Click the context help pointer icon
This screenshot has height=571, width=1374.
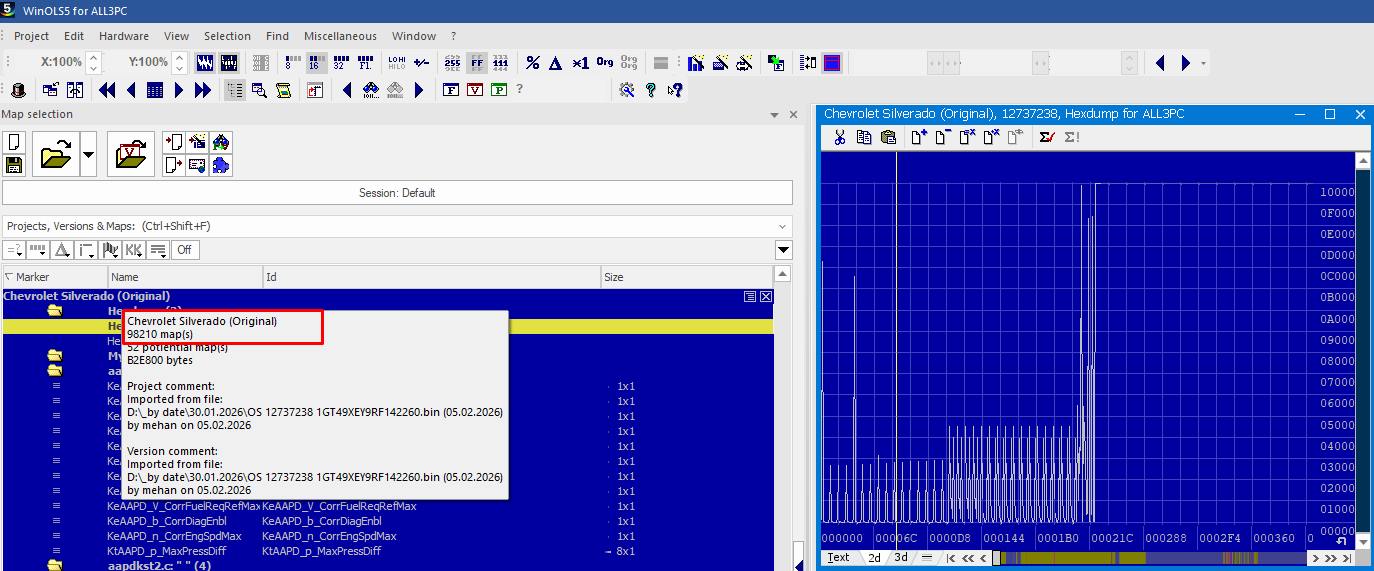(x=675, y=90)
